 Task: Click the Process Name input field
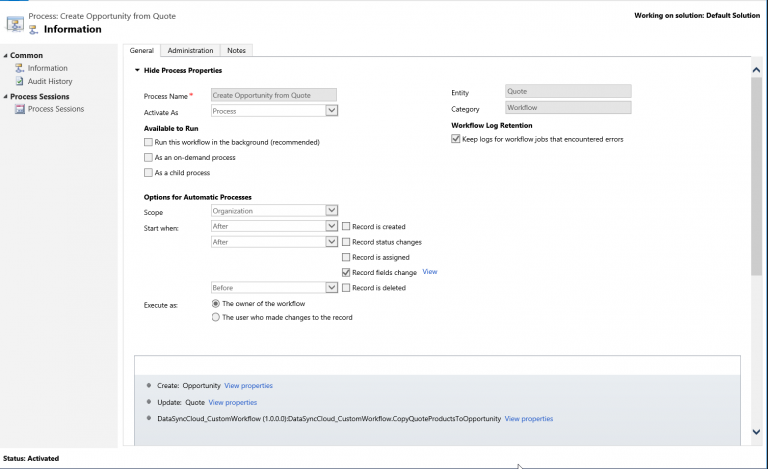point(273,95)
